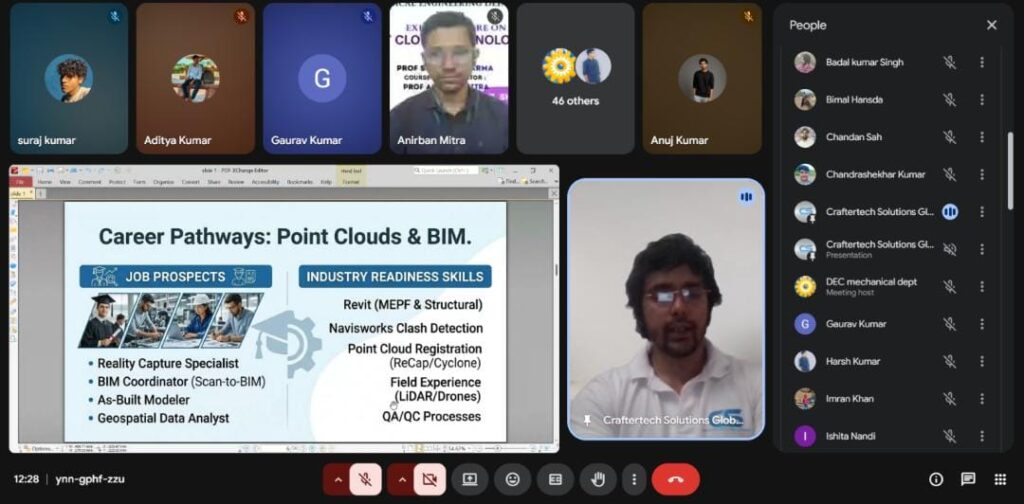Screen dimensions: 1024x504
Task: Click pin icon on Craftertech Solutions video tile
Action: pos(587,420)
